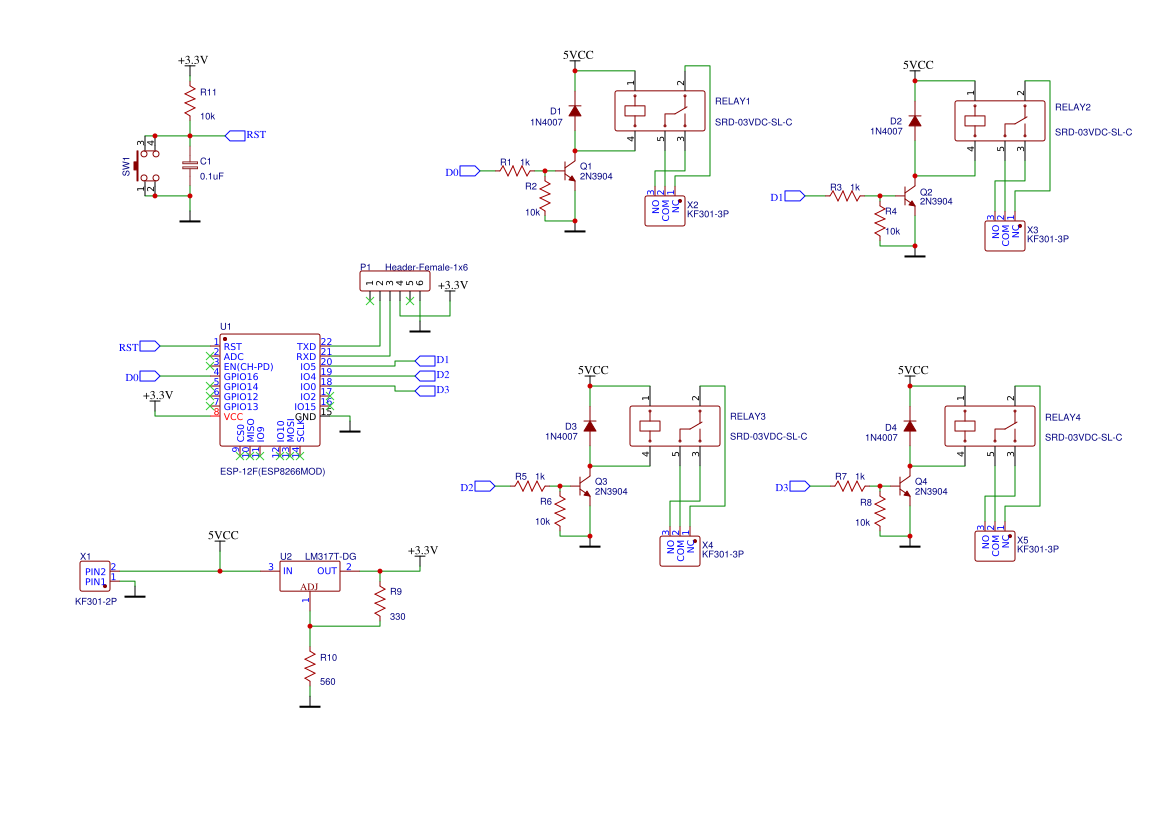Select diode D4 1N4007 symbol
This screenshot has height=828, width=1169.
click(x=910, y=426)
